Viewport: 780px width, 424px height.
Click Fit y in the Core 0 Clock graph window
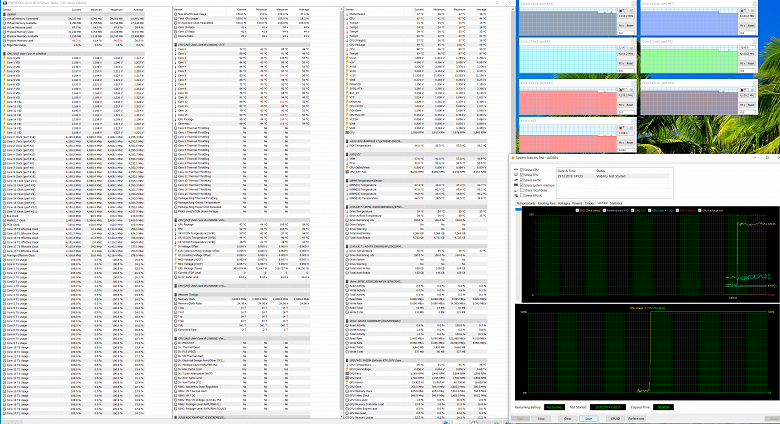point(621,25)
